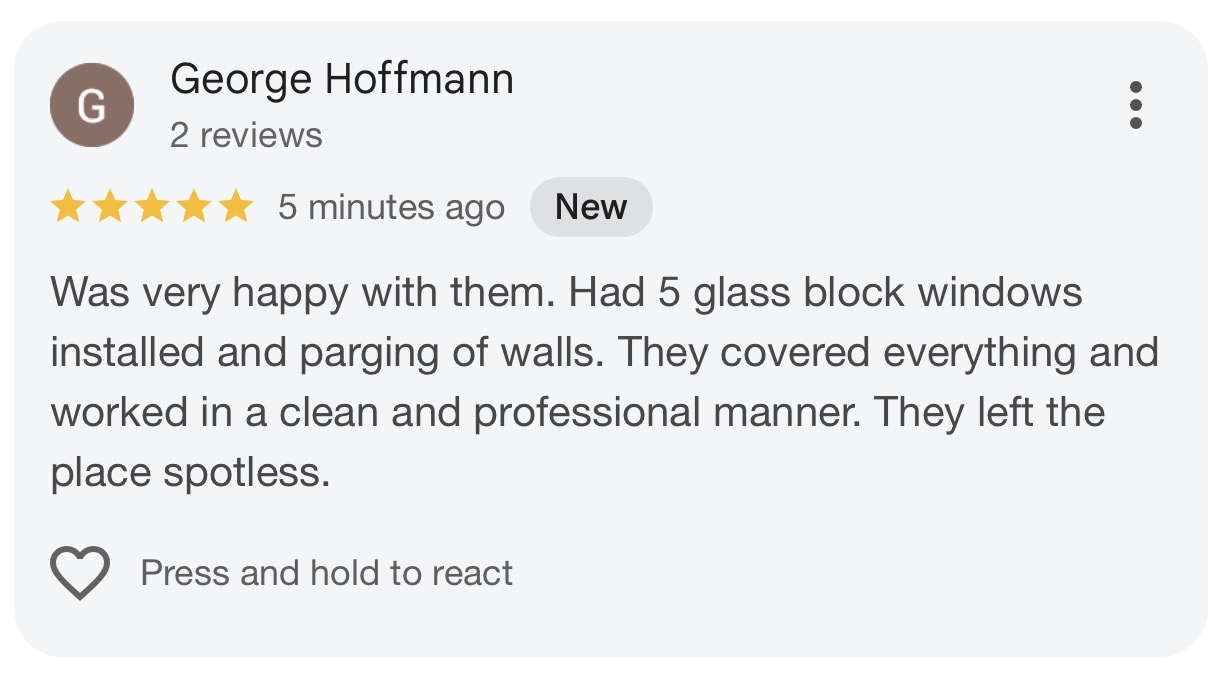Select the "Press and hold to react" label
The height and width of the screenshot is (676, 1209).
click(326, 573)
